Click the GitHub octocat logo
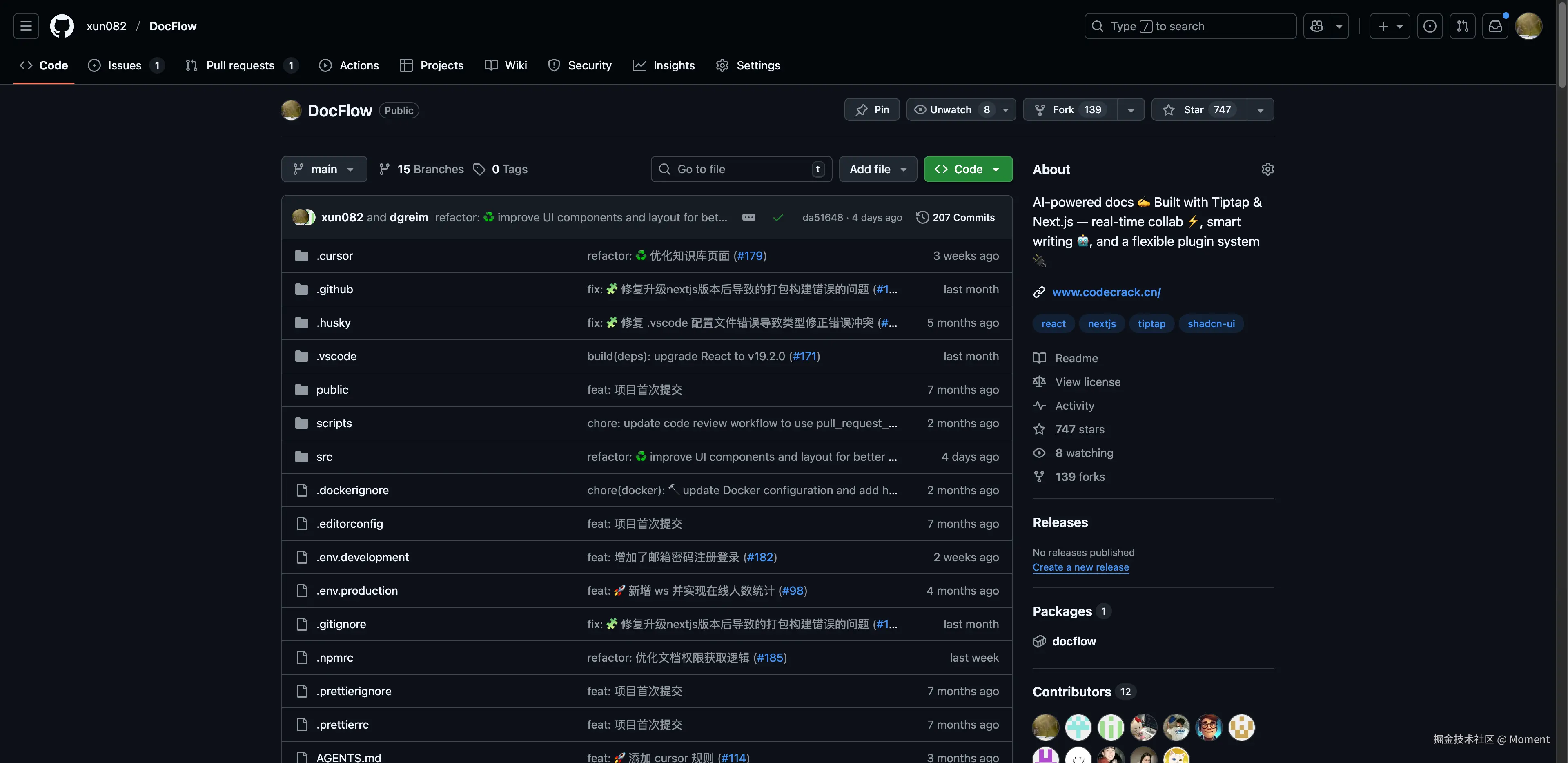Viewport: 1568px width, 763px height. click(62, 26)
